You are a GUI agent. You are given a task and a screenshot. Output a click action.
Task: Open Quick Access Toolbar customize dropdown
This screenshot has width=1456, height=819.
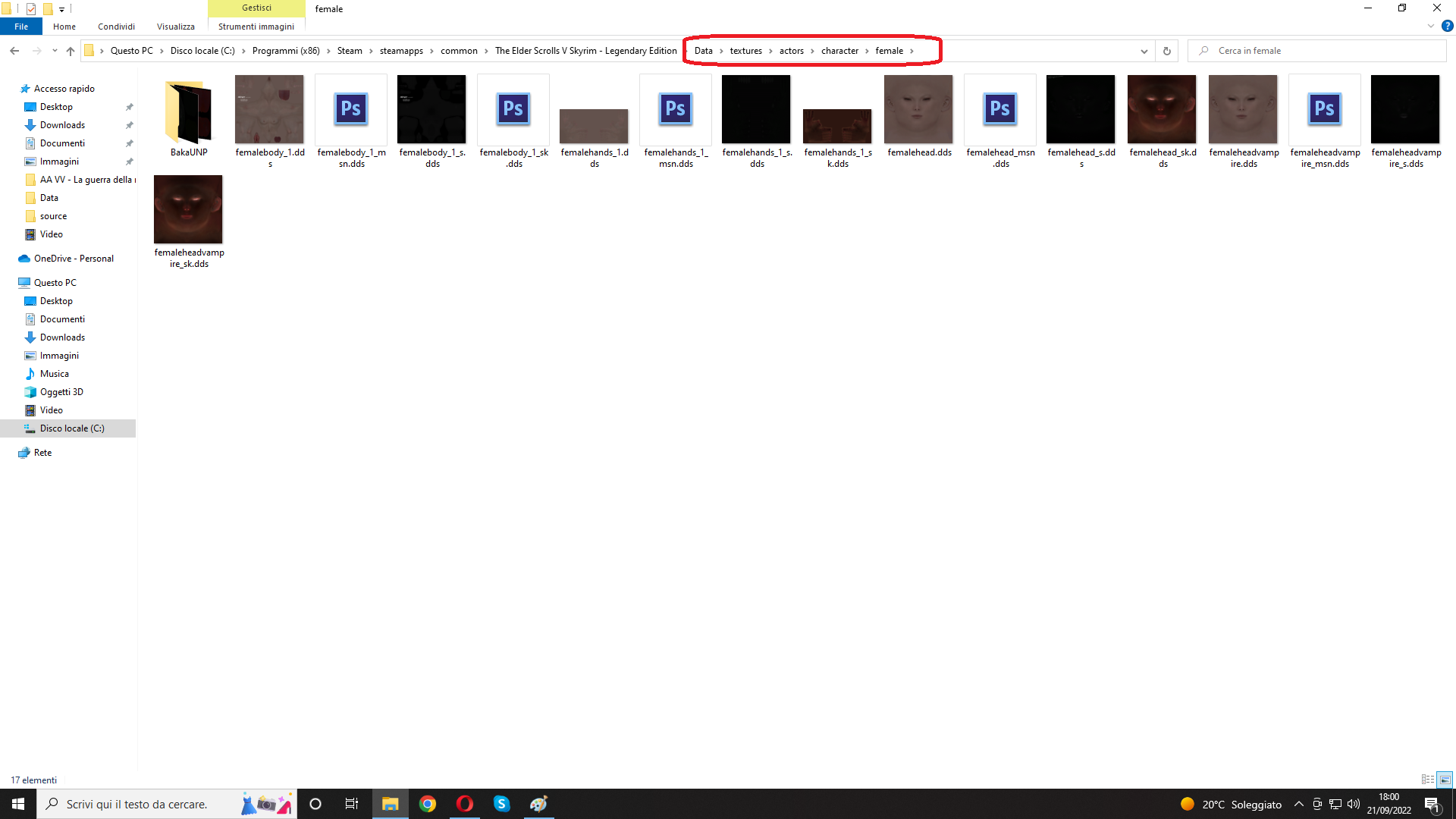[61, 9]
